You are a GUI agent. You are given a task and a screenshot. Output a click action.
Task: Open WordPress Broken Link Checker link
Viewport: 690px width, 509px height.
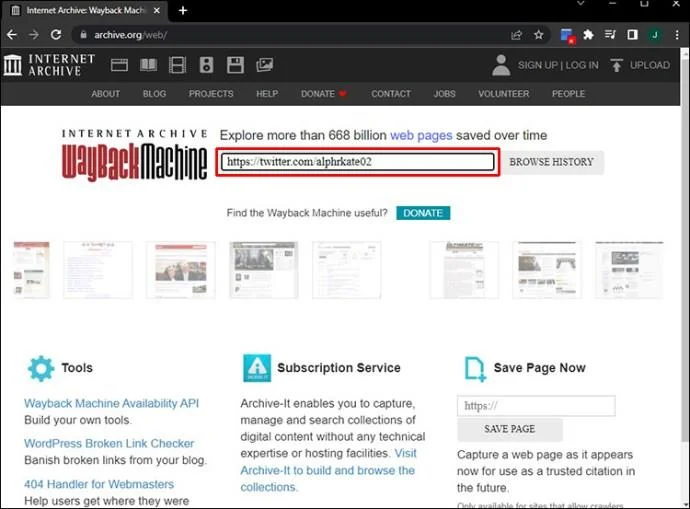click(109, 443)
